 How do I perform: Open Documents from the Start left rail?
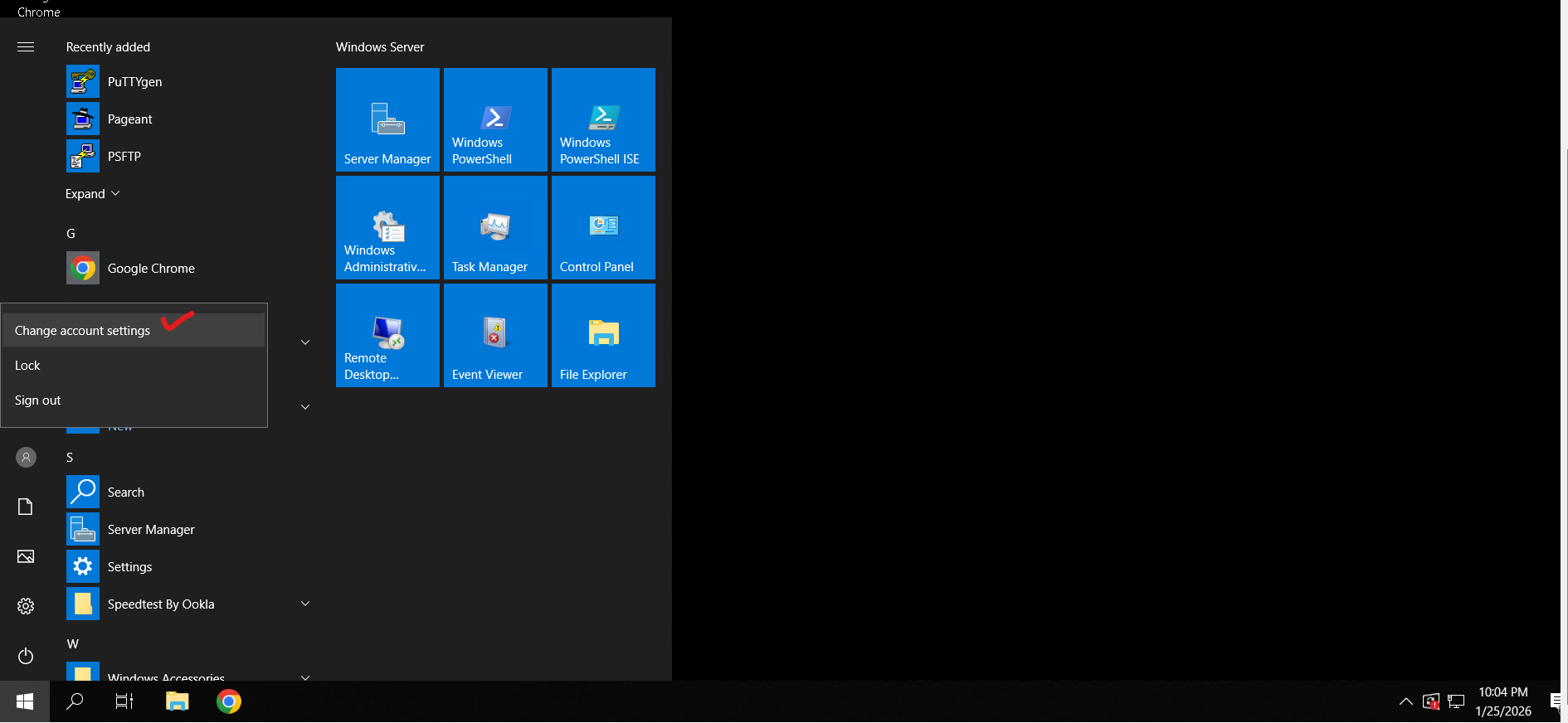26,507
